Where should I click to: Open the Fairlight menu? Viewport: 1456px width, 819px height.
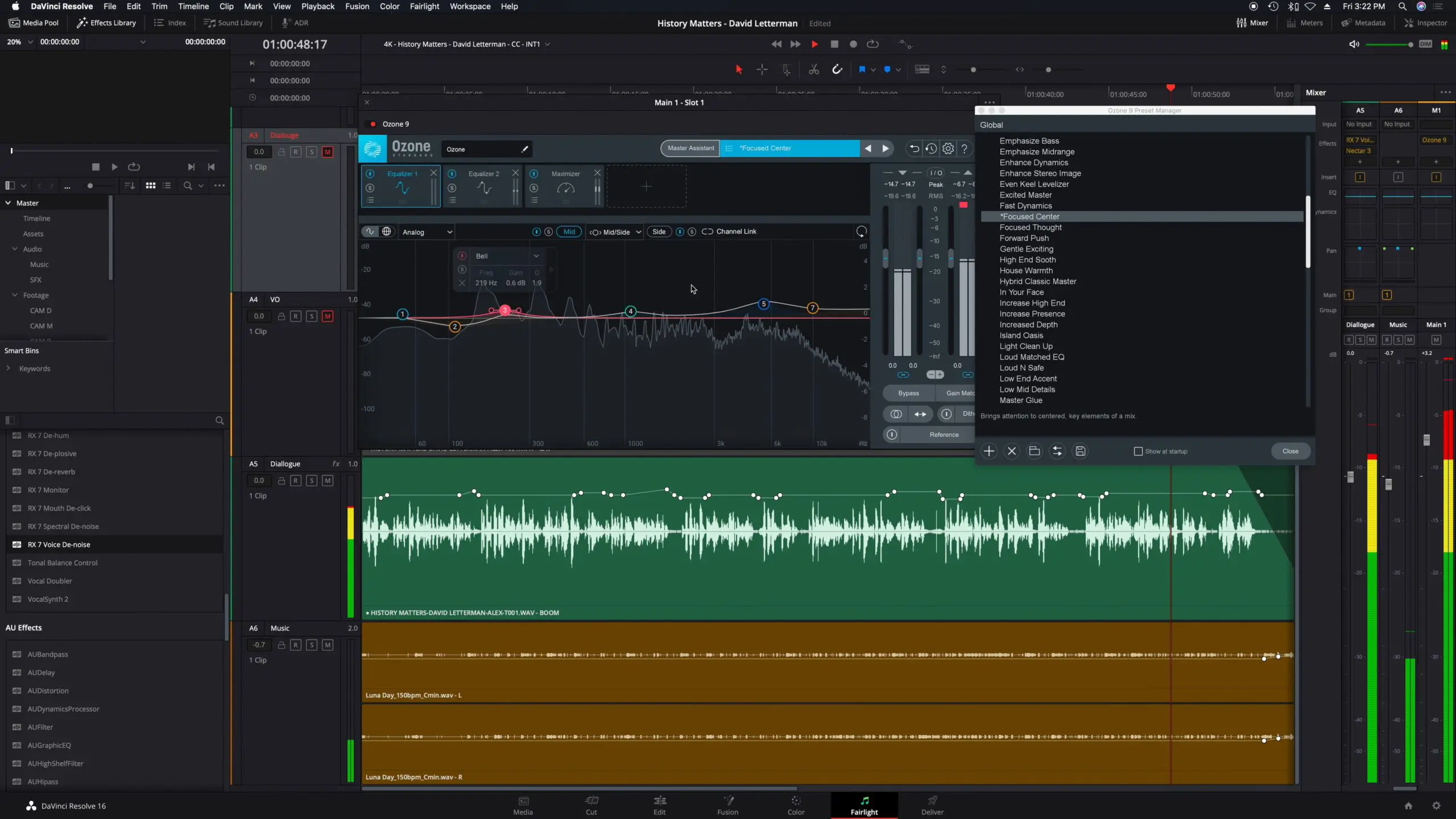click(424, 6)
